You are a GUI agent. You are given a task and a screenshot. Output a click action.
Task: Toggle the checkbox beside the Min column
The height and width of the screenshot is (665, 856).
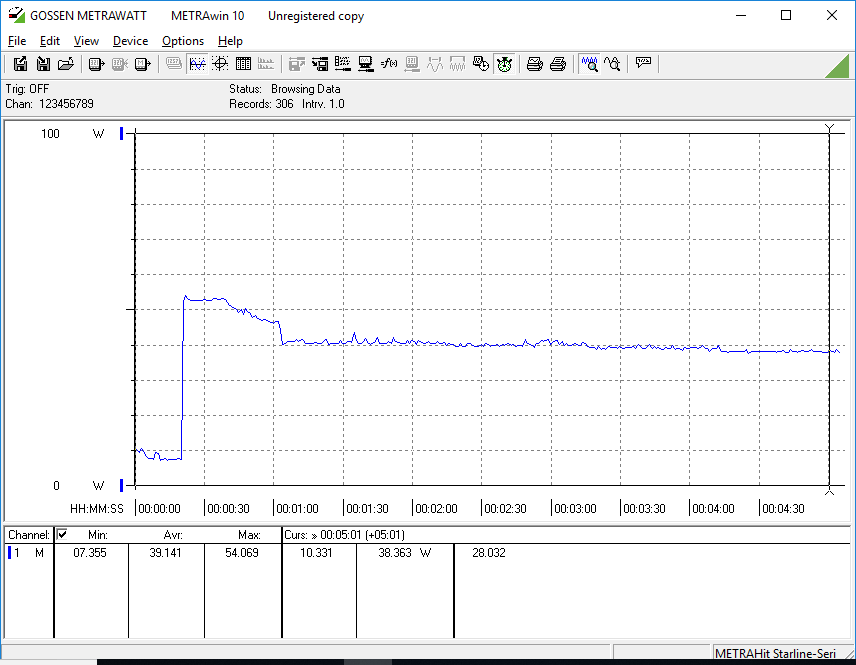[x=62, y=535]
